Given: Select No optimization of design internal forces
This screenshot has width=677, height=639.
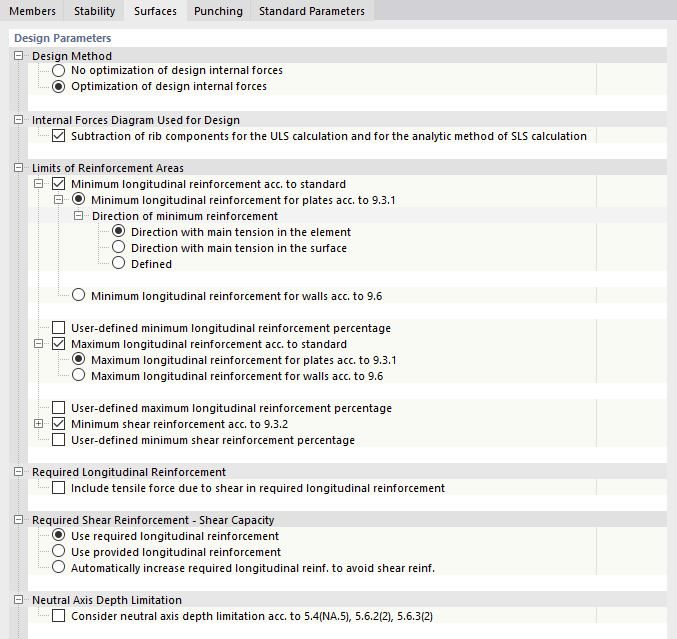Looking at the screenshot, I should [59, 71].
